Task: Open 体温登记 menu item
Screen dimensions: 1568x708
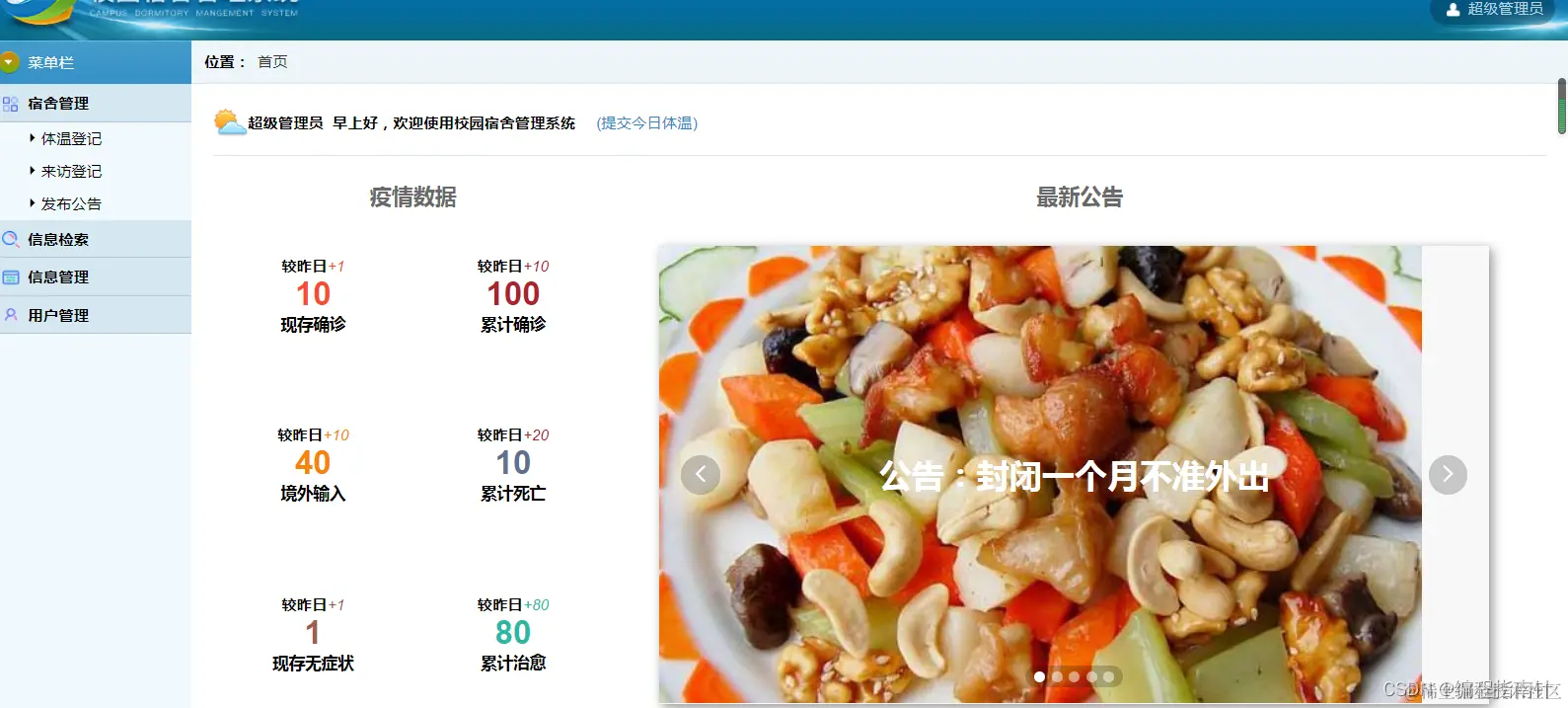Action: pos(71,139)
